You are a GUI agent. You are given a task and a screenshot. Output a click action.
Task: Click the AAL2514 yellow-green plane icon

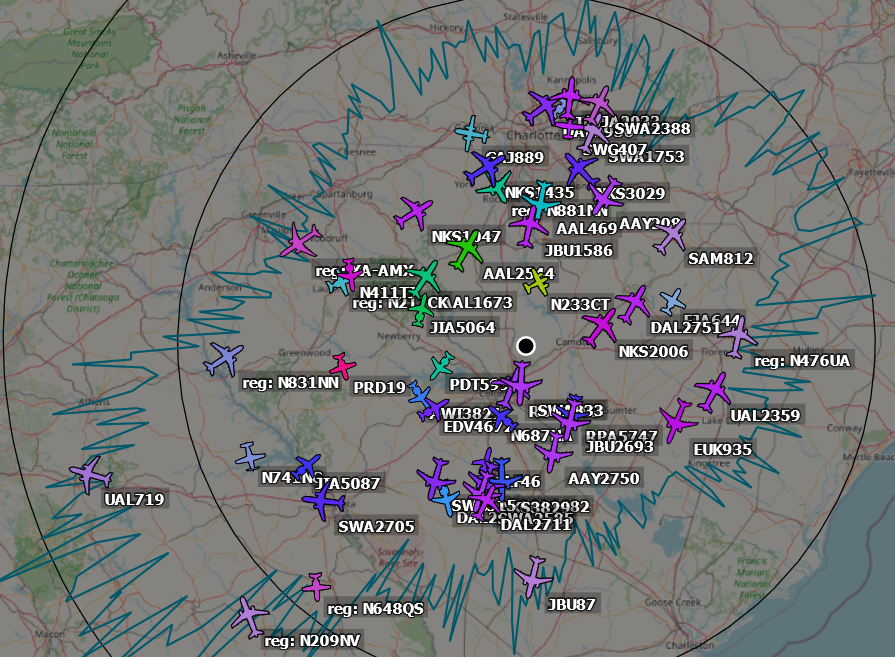point(537,283)
